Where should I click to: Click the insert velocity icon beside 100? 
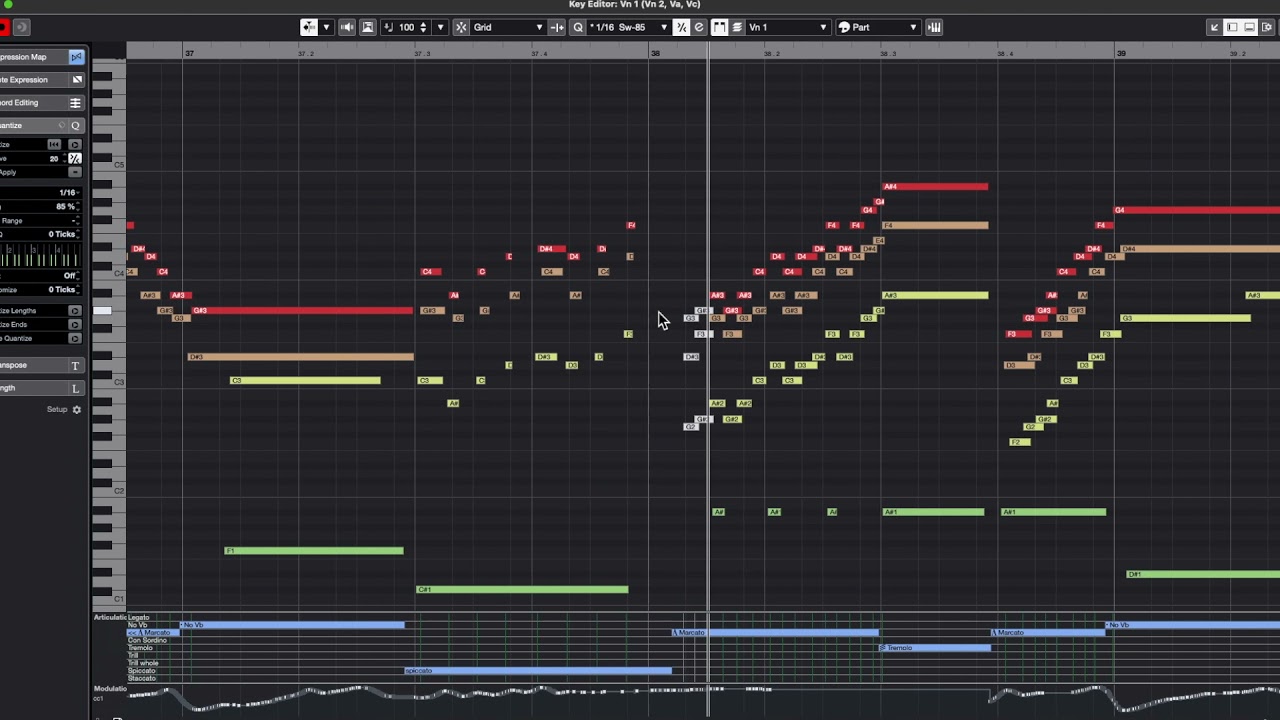(x=388, y=27)
